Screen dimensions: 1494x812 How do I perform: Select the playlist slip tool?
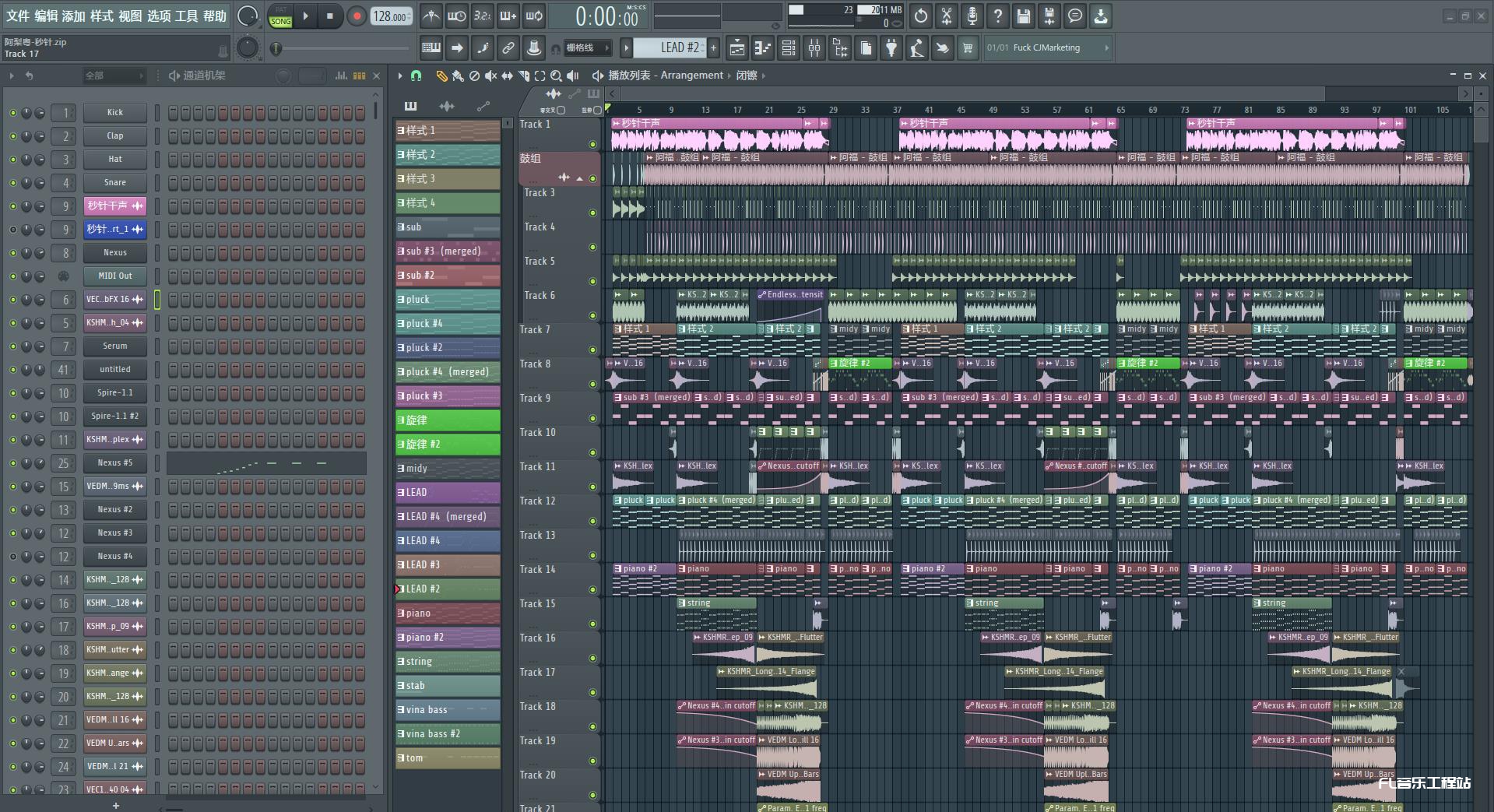pos(507,76)
